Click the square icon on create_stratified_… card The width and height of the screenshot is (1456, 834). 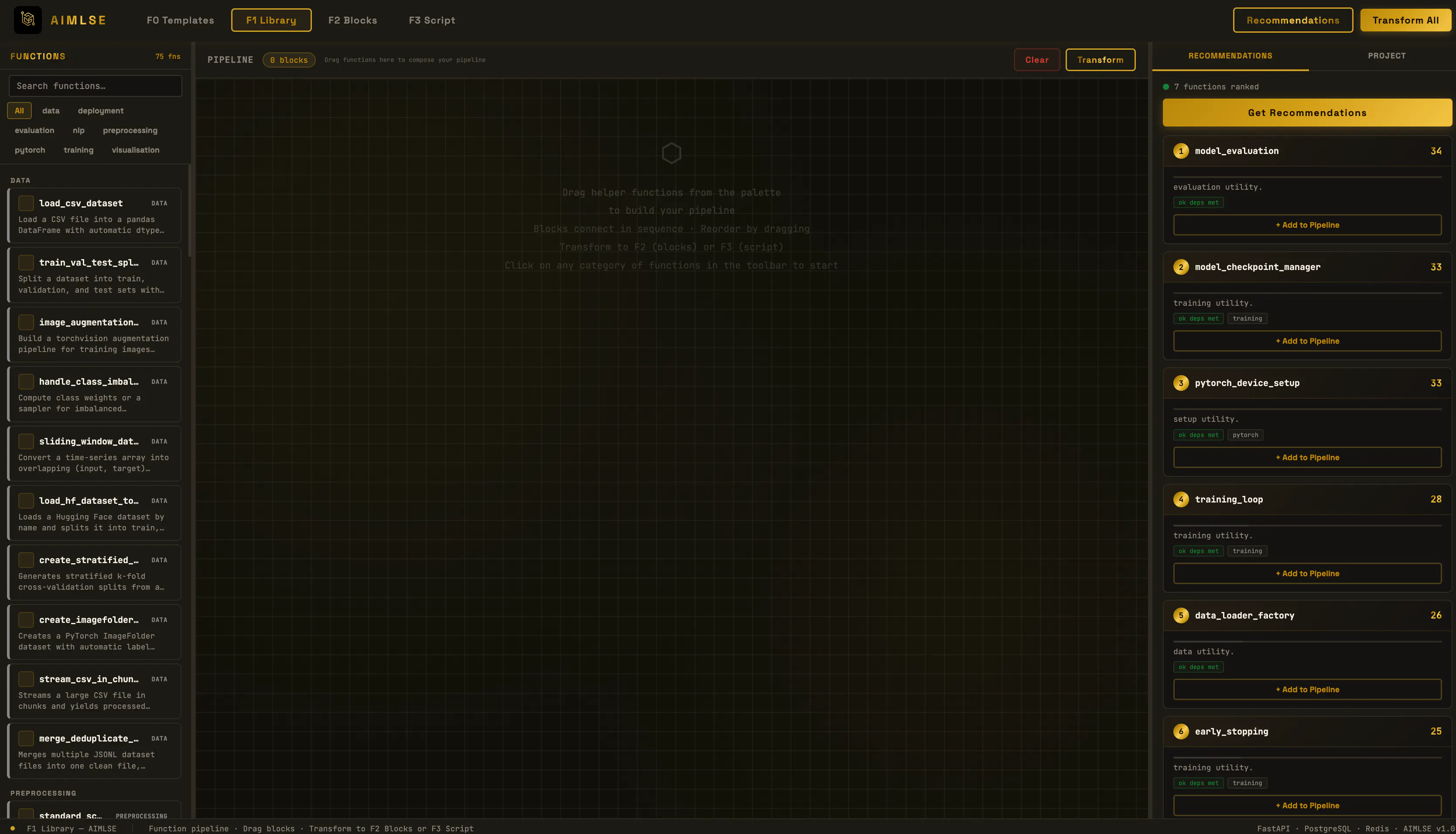click(26, 560)
